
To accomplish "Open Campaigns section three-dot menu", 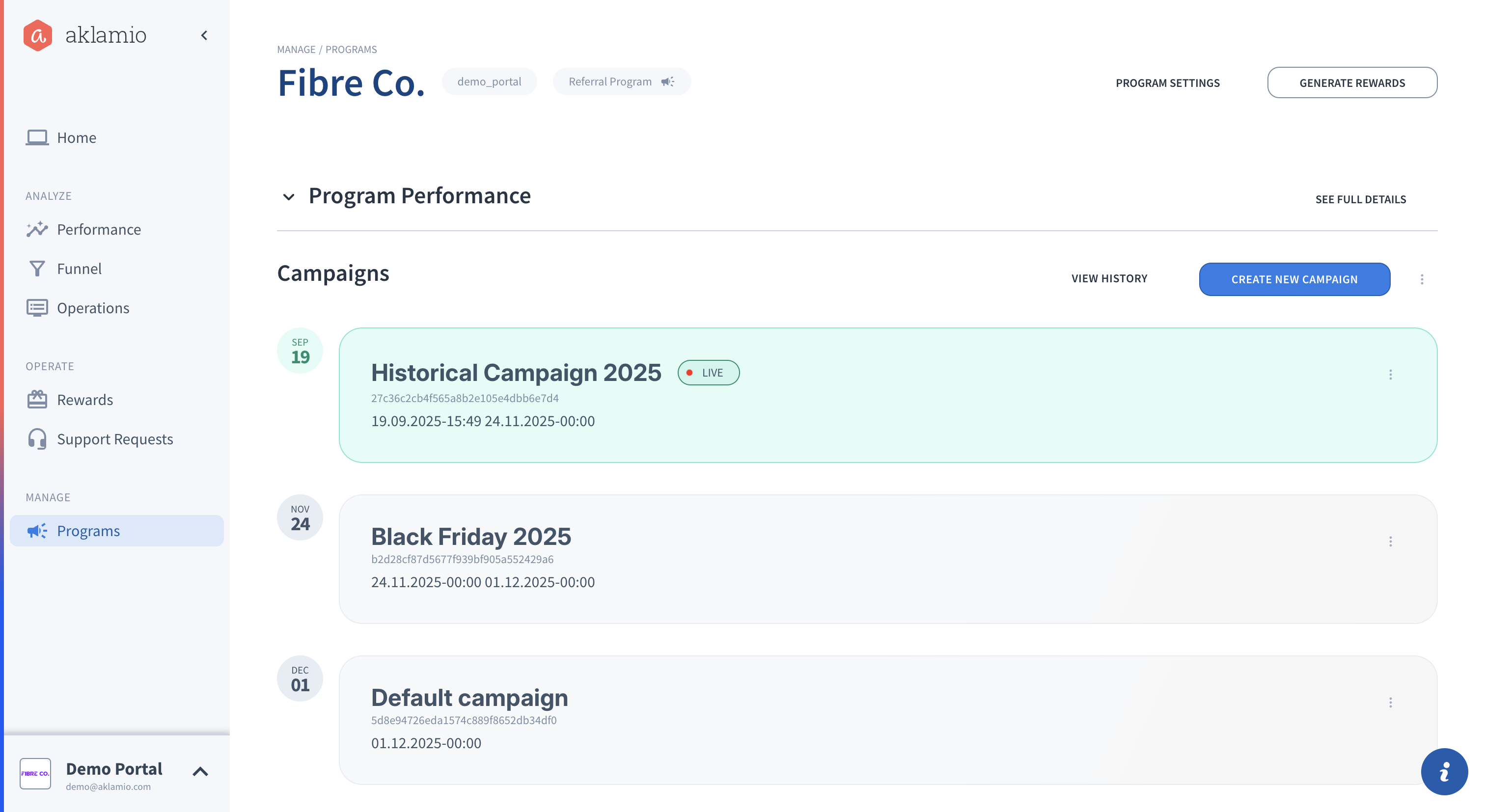I will coord(1422,279).
